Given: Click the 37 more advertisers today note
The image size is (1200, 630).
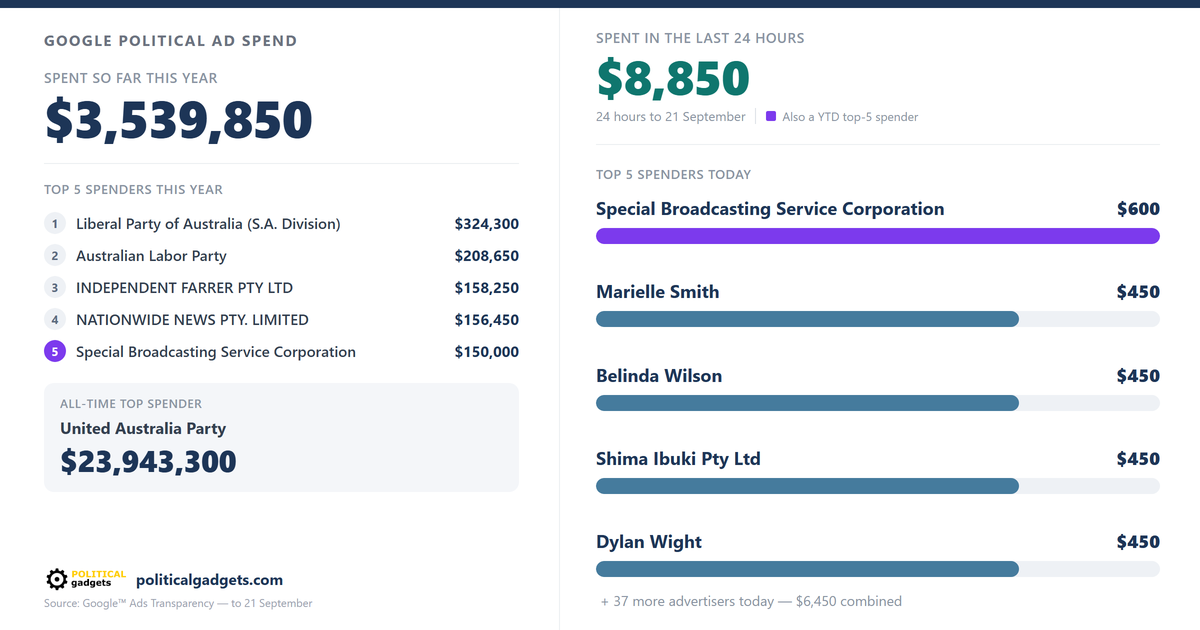Looking at the screenshot, I should (751, 601).
